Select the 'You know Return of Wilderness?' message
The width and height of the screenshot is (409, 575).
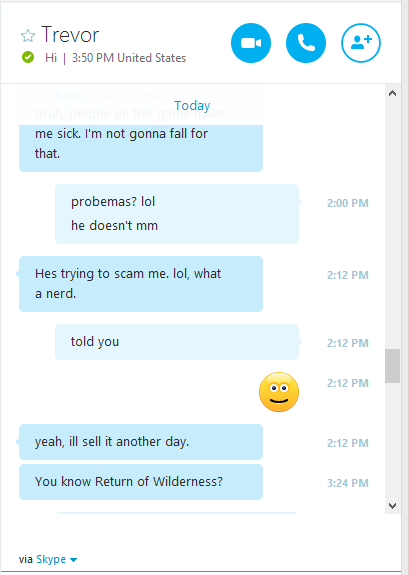[141, 482]
